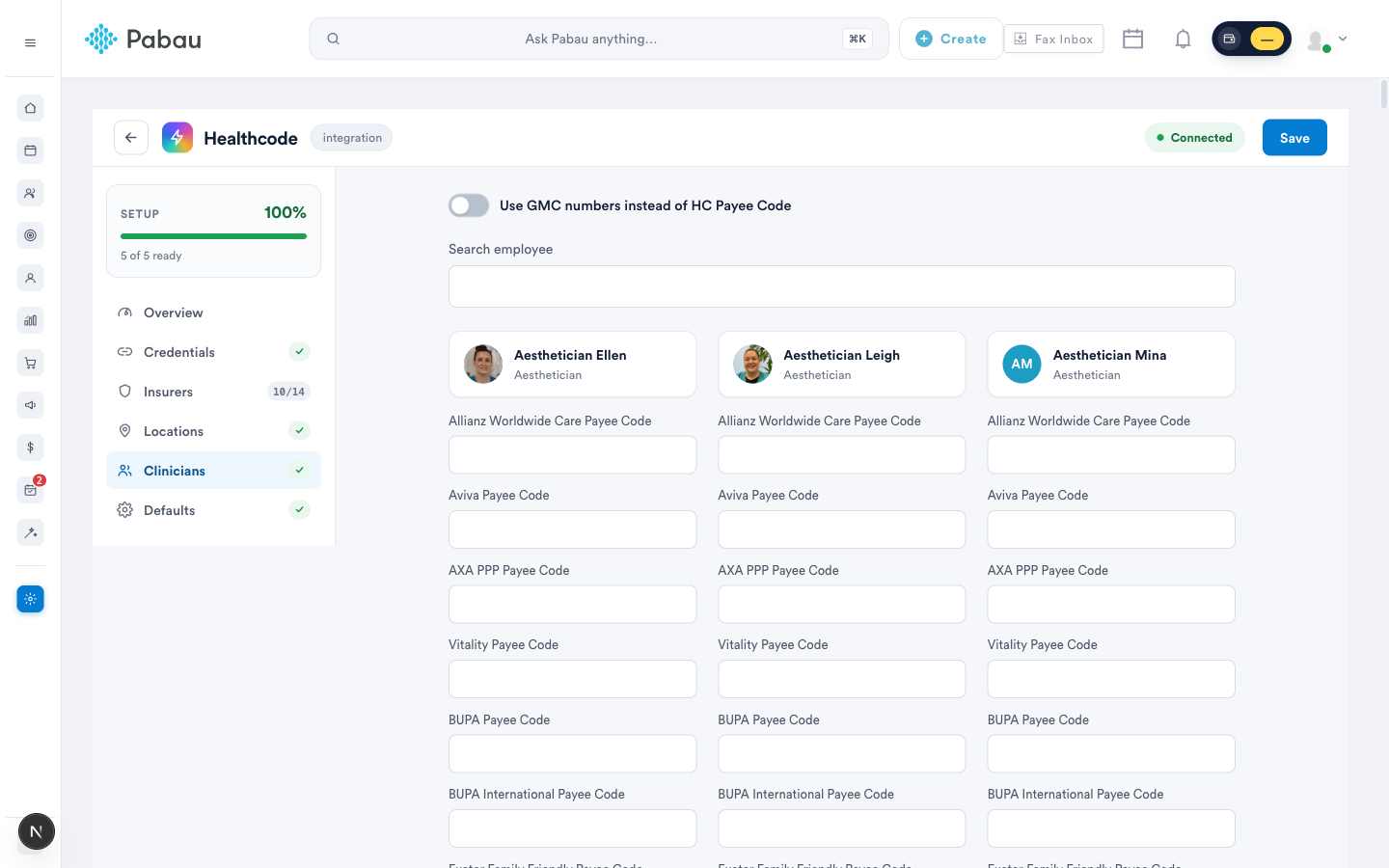Click Mina's AXA PPP Payee Code field
The width and height of the screenshot is (1389, 868).
[1111, 604]
